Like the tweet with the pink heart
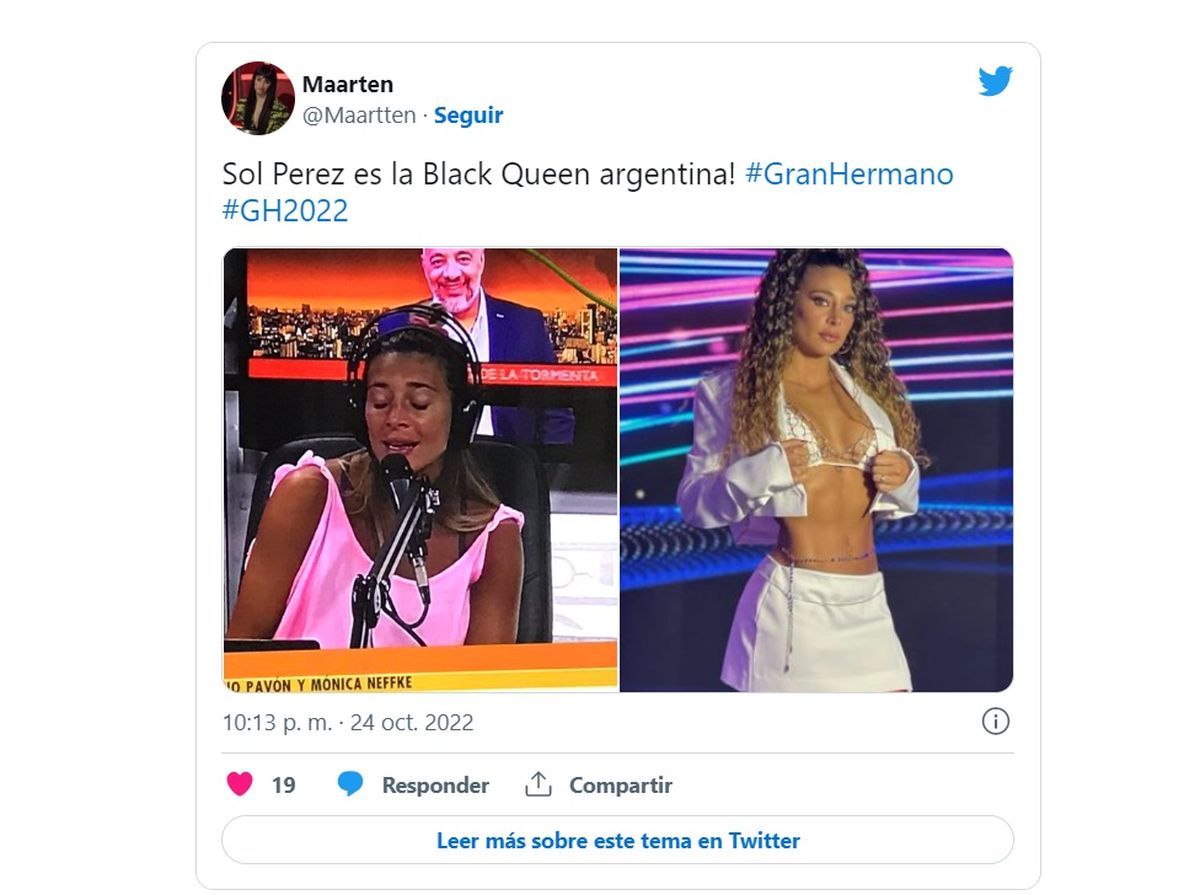1200x895 pixels. 240,785
